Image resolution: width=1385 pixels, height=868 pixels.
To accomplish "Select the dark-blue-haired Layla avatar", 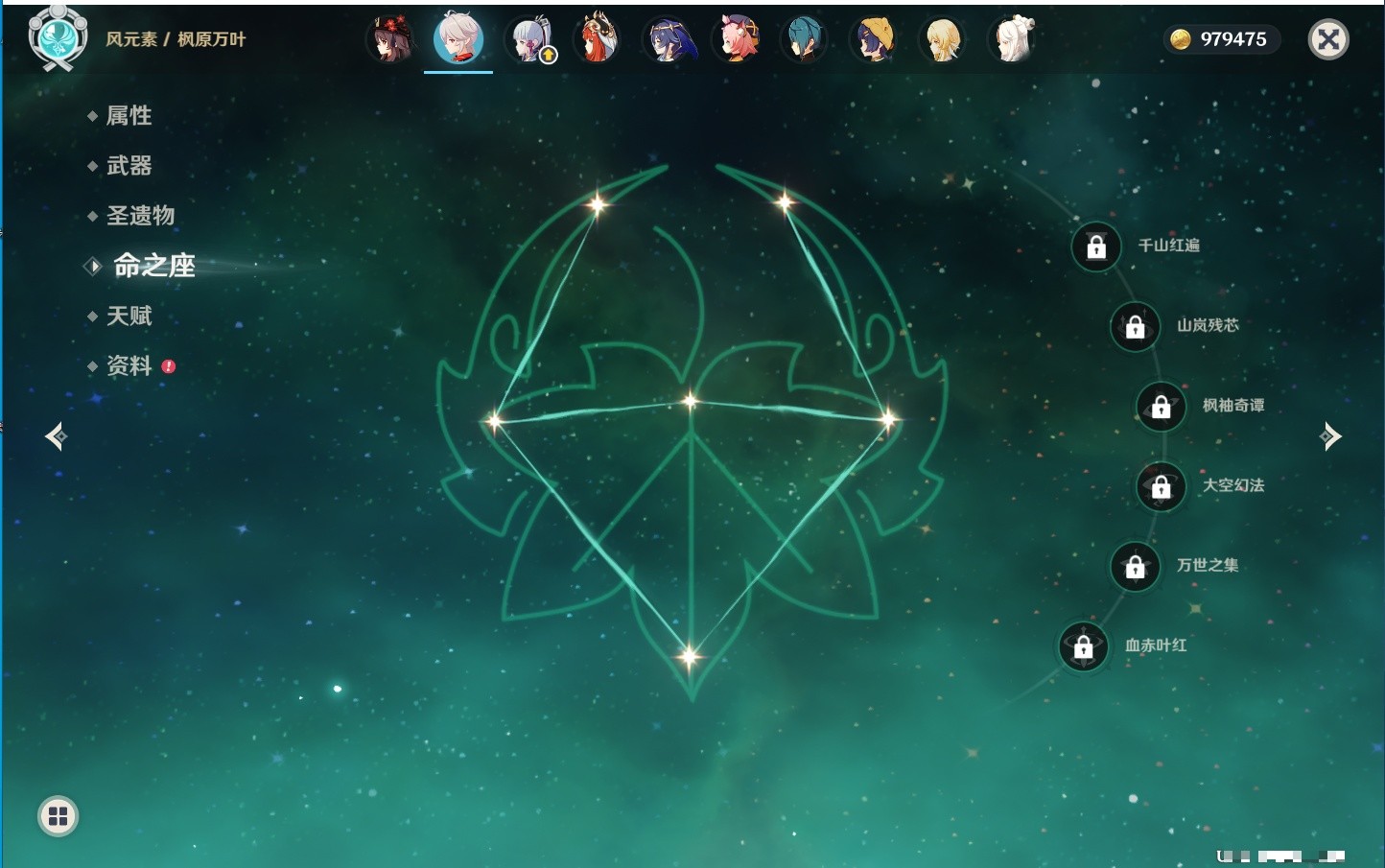I will 669,39.
